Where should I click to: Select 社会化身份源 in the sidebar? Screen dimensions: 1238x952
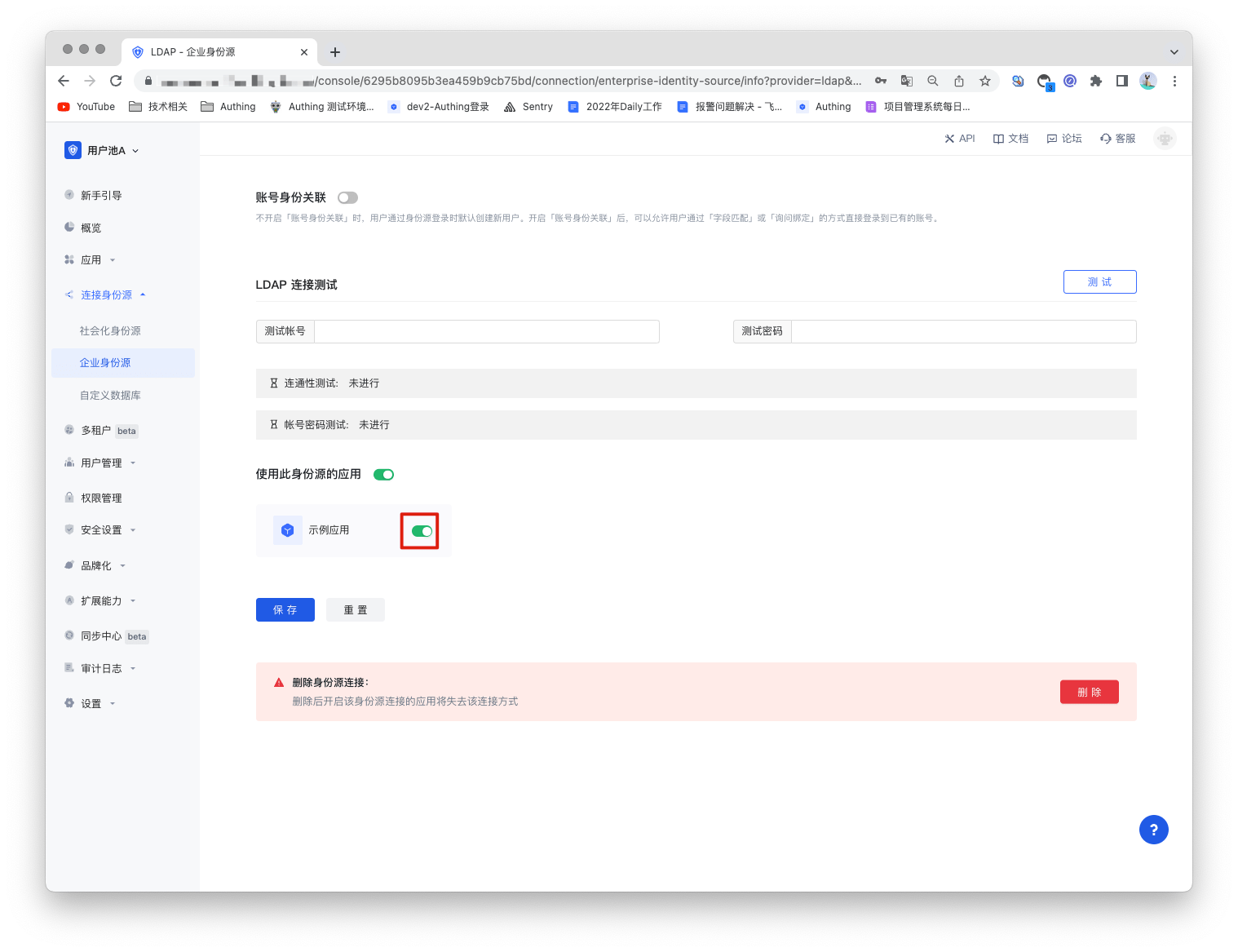coord(110,330)
